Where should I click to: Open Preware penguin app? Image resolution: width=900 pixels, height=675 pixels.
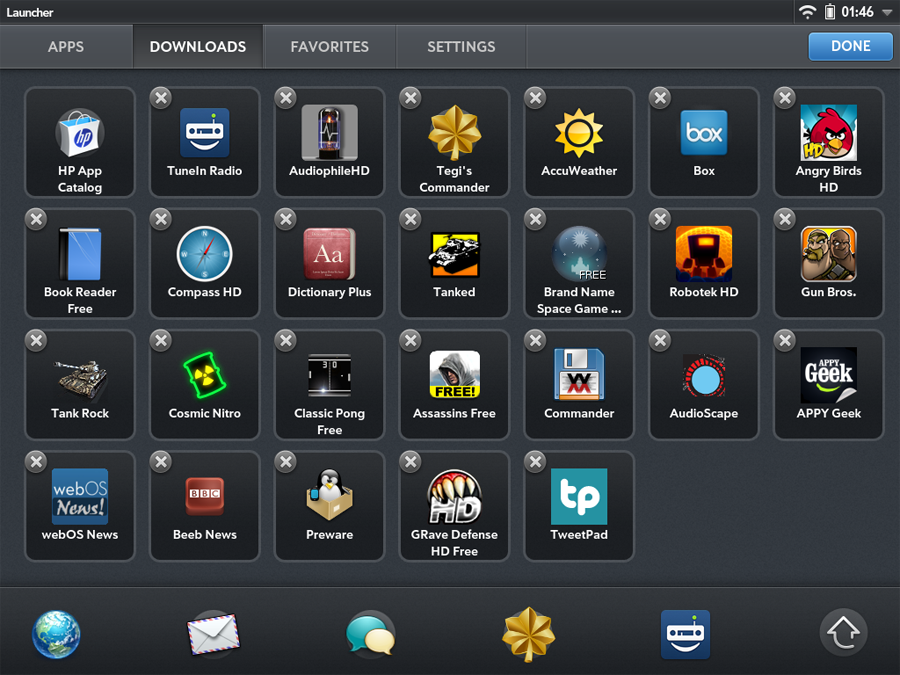coord(329,506)
